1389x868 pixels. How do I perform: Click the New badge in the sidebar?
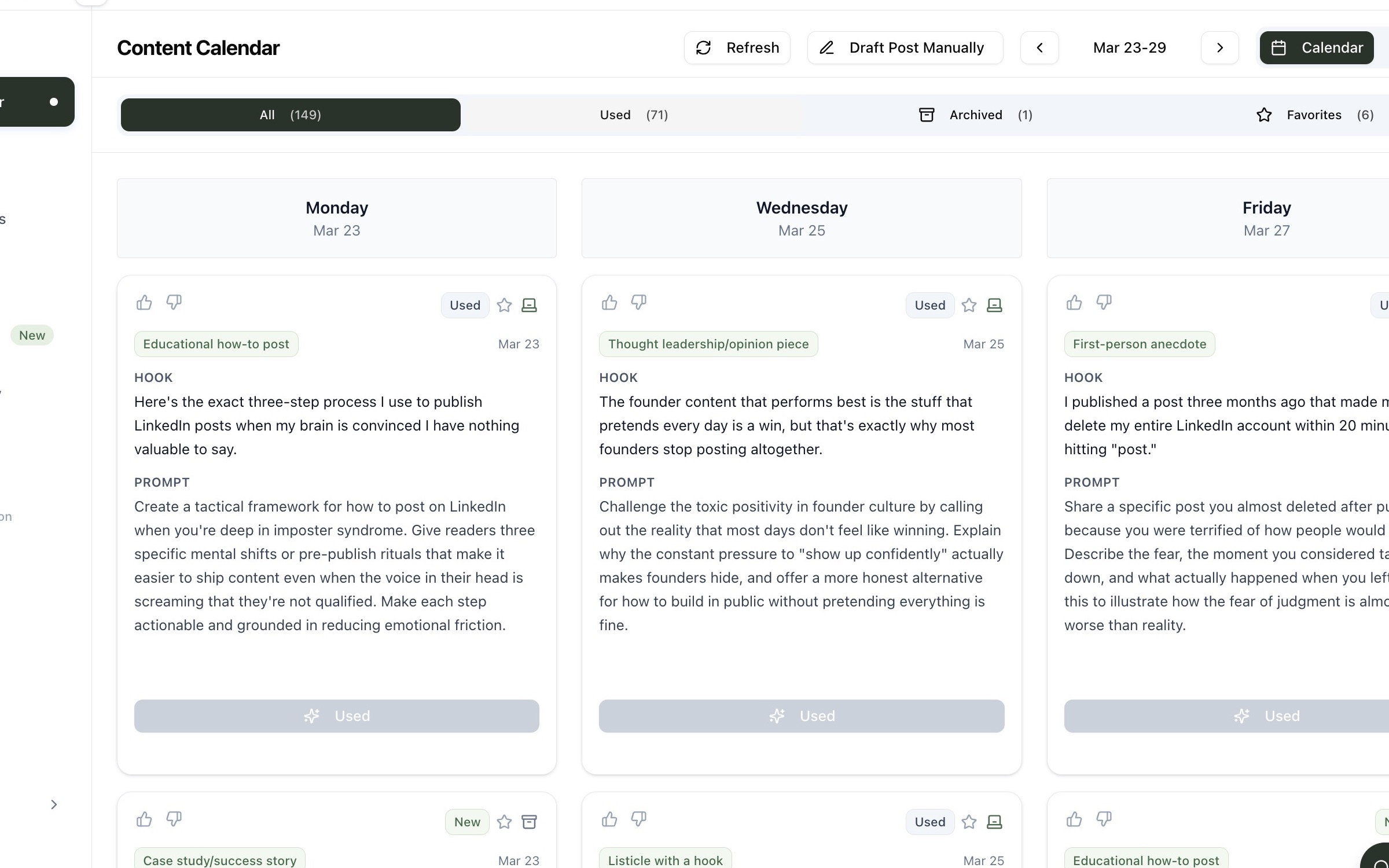pyautogui.click(x=32, y=335)
